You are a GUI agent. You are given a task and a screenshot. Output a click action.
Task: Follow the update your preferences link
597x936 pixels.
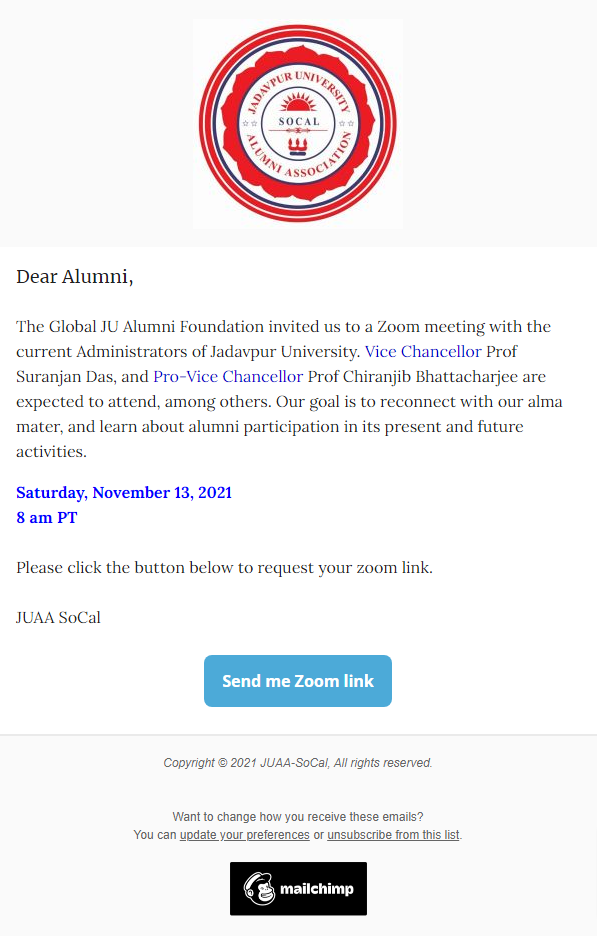tap(245, 835)
